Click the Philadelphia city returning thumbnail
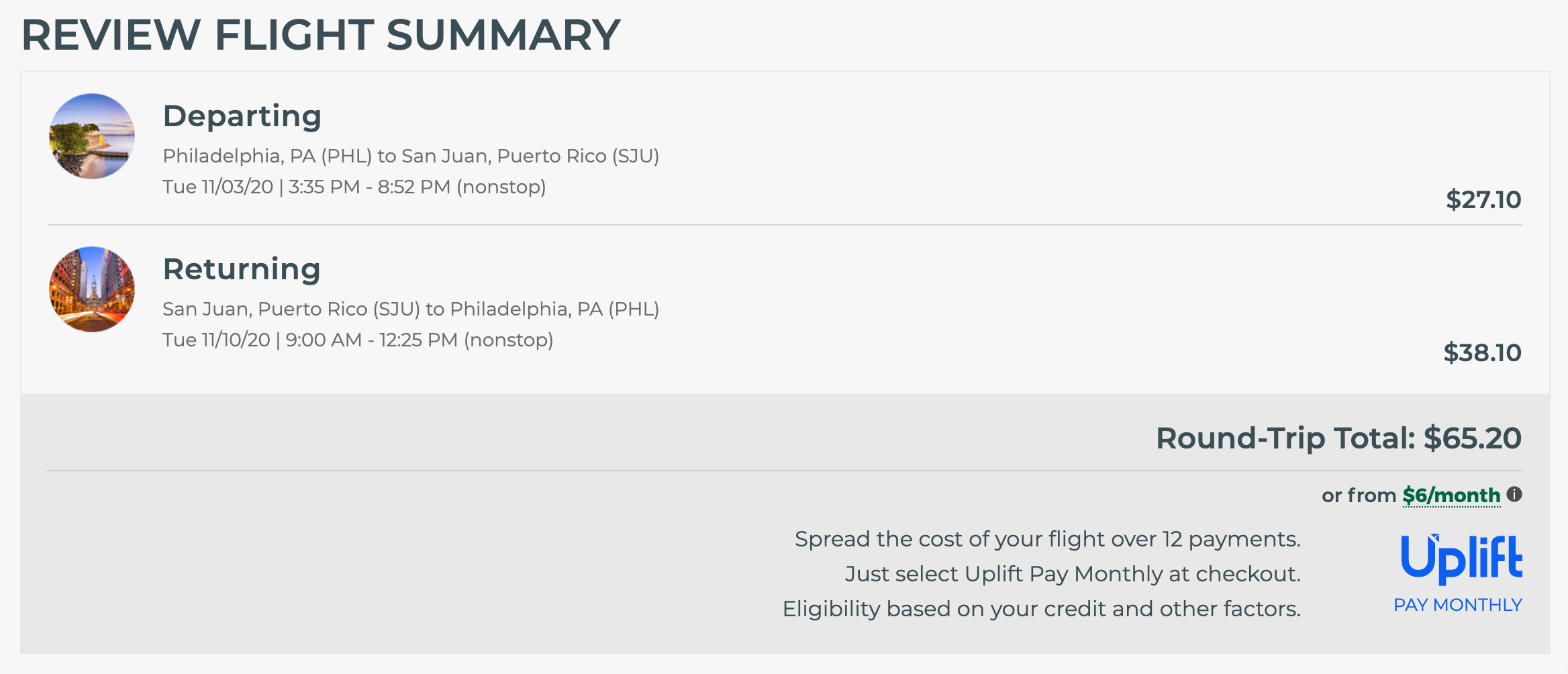The width and height of the screenshot is (1568, 674). pos(92,289)
